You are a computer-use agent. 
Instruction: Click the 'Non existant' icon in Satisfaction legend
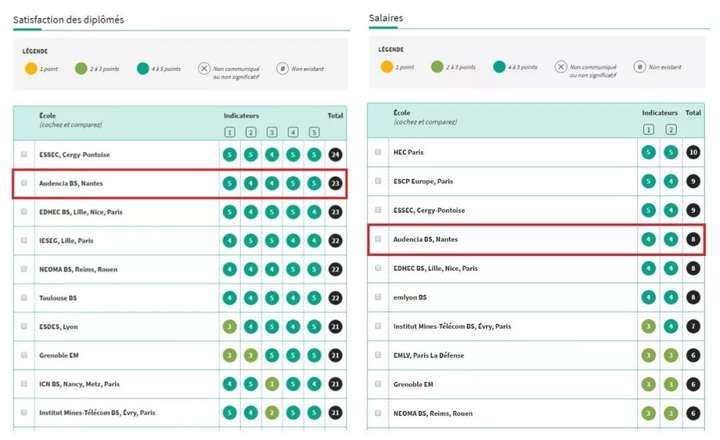283,69
